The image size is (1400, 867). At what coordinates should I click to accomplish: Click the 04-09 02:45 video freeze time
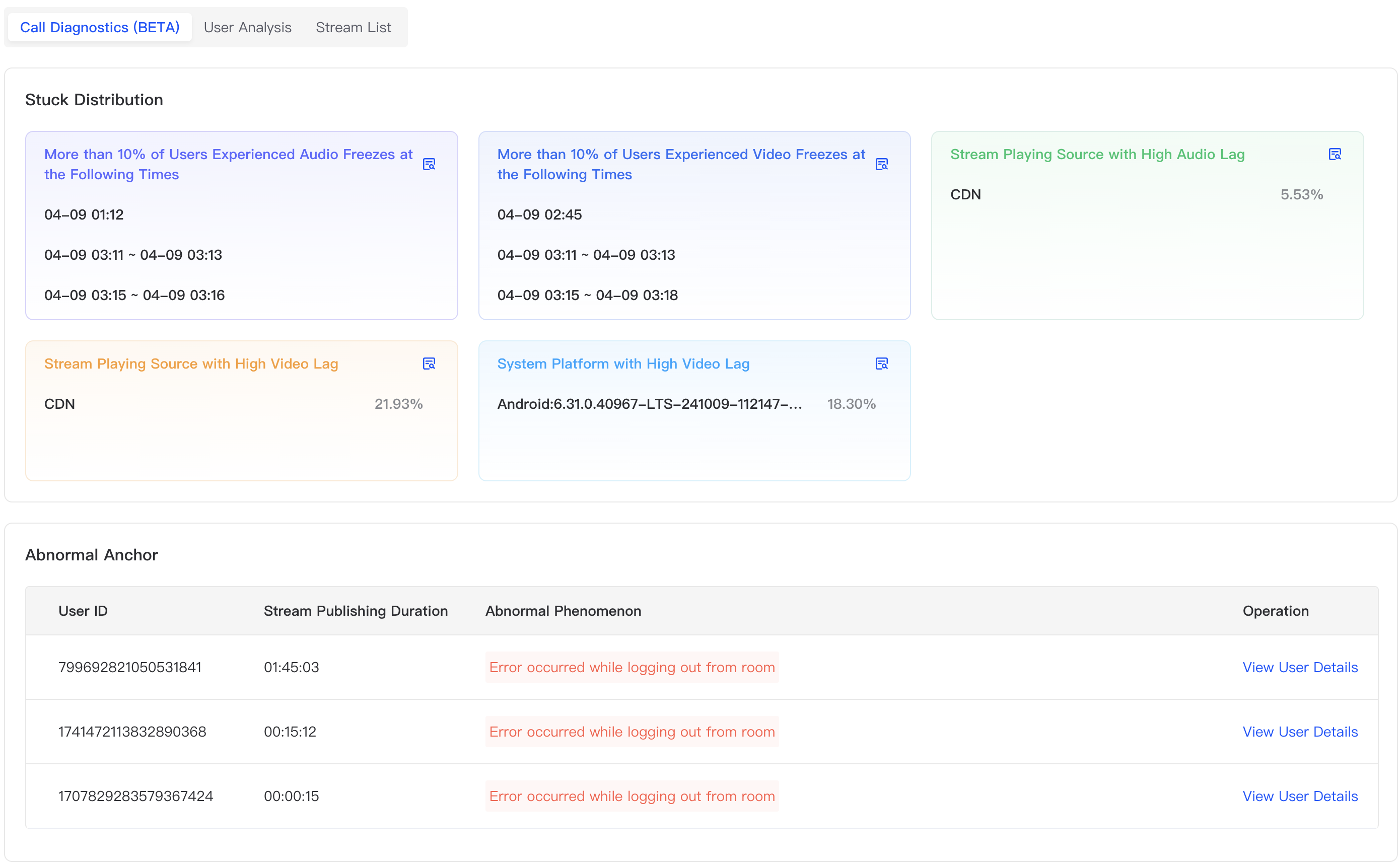click(x=539, y=214)
